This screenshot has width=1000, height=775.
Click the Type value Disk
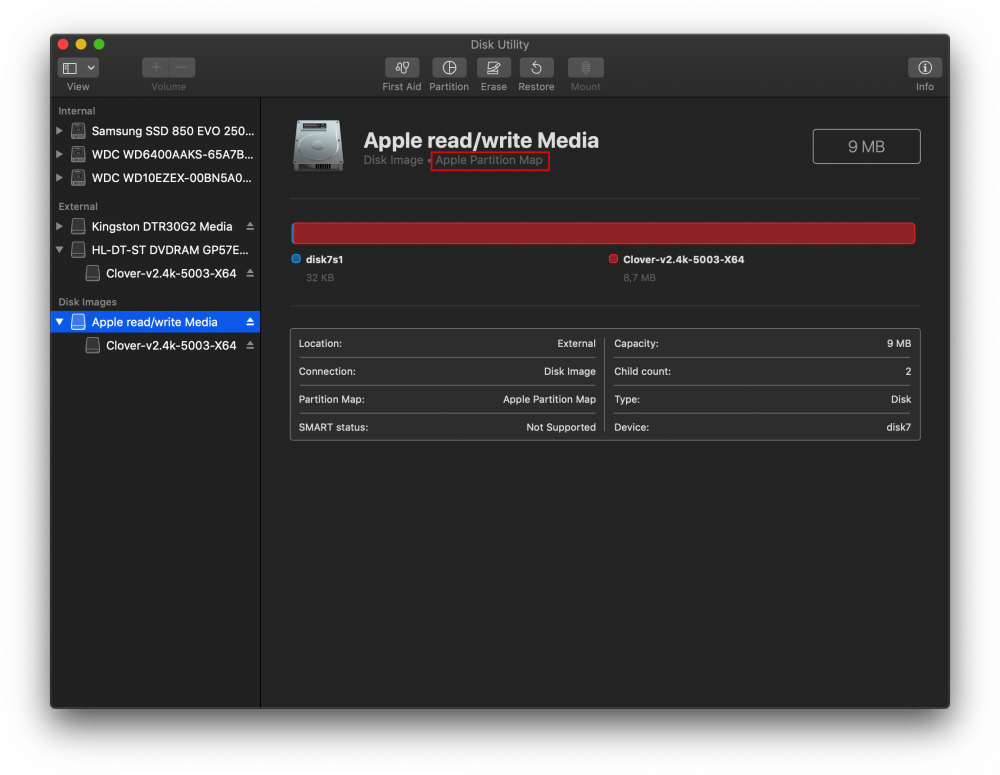pos(901,399)
